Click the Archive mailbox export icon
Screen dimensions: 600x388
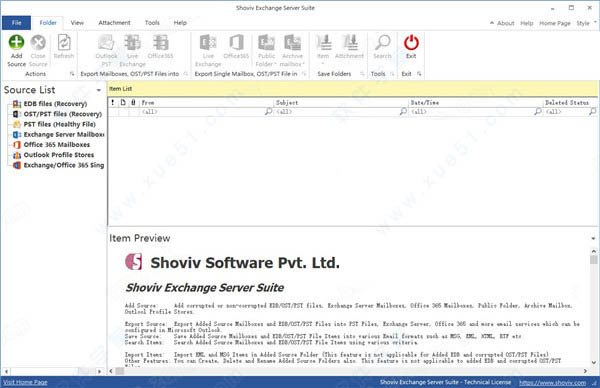click(292, 42)
